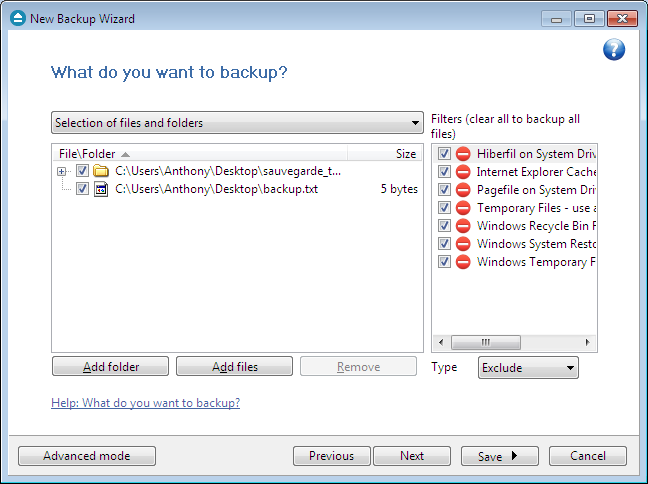Screen dimensions: 648x484
Task: Toggle the Windows System Restore filter checkbox
Action: point(444,243)
